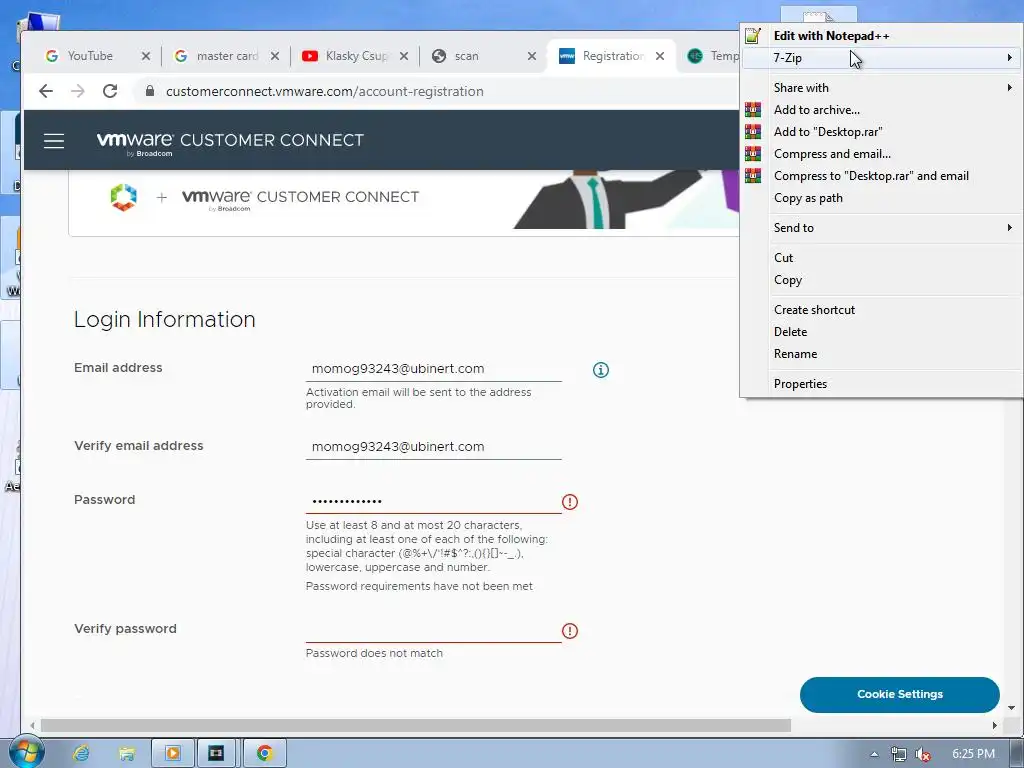The height and width of the screenshot is (768, 1024).
Task: Click the muted volume tray icon
Action: (923, 754)
